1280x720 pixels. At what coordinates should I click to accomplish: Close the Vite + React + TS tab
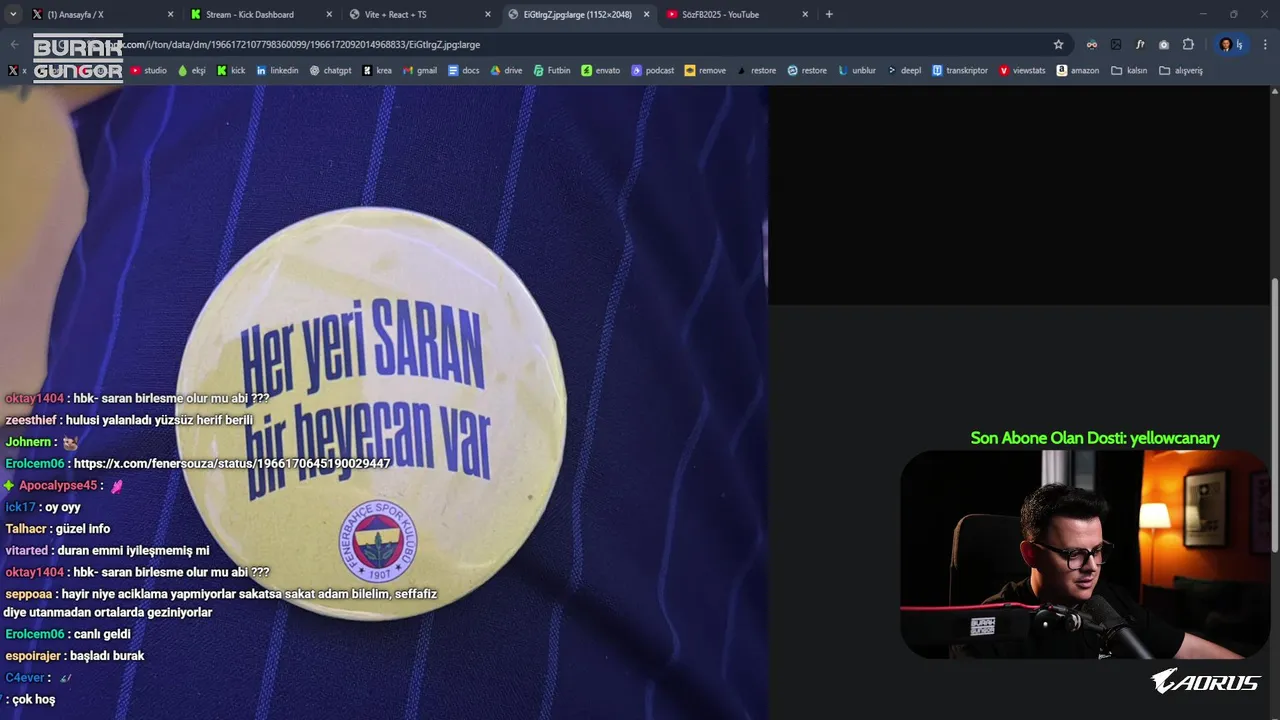tap(488, 14)
